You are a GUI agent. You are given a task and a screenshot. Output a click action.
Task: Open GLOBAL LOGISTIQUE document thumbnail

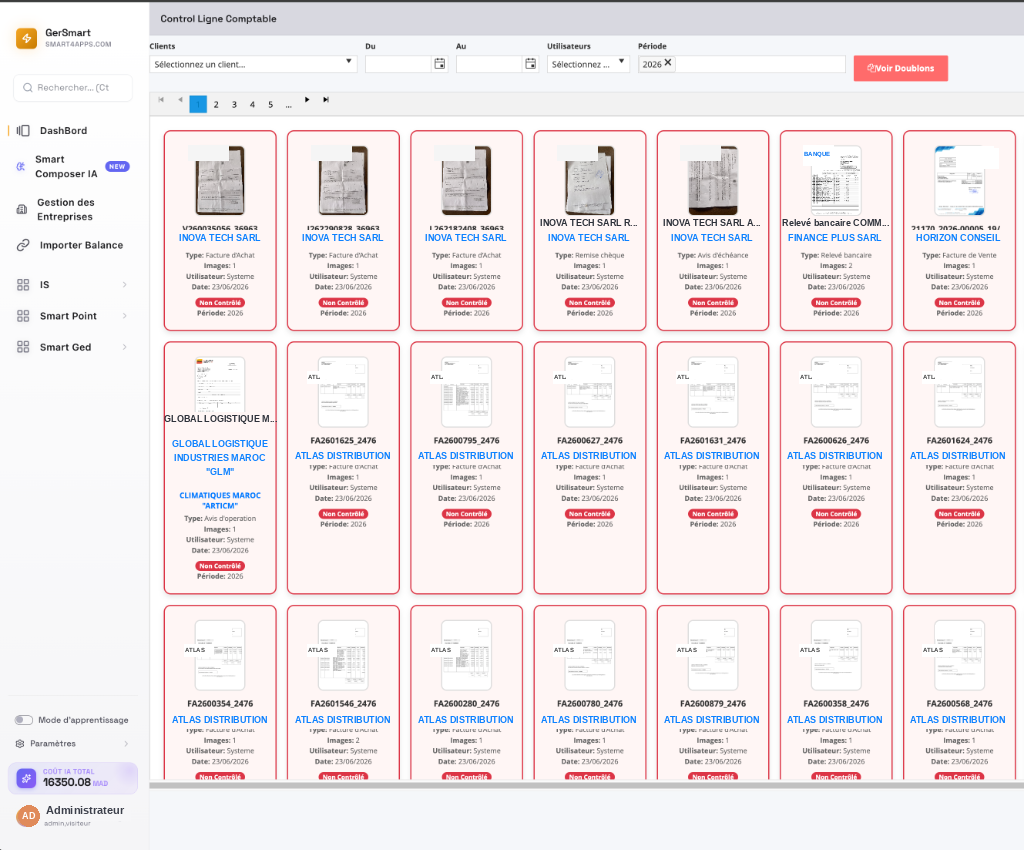click(x=220, y=385)
